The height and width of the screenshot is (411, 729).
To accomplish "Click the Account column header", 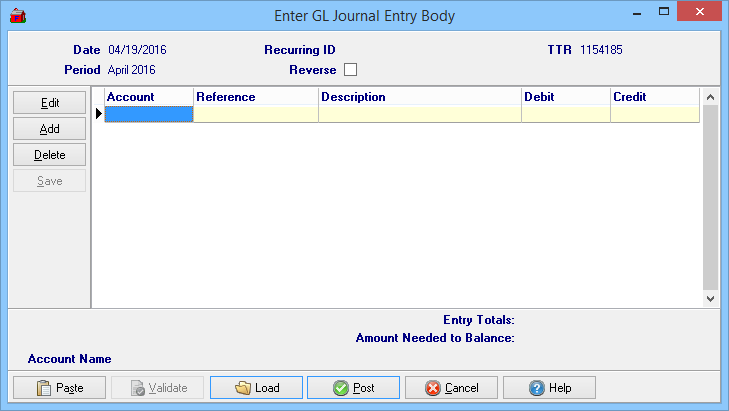I will [x=148, y=97].
